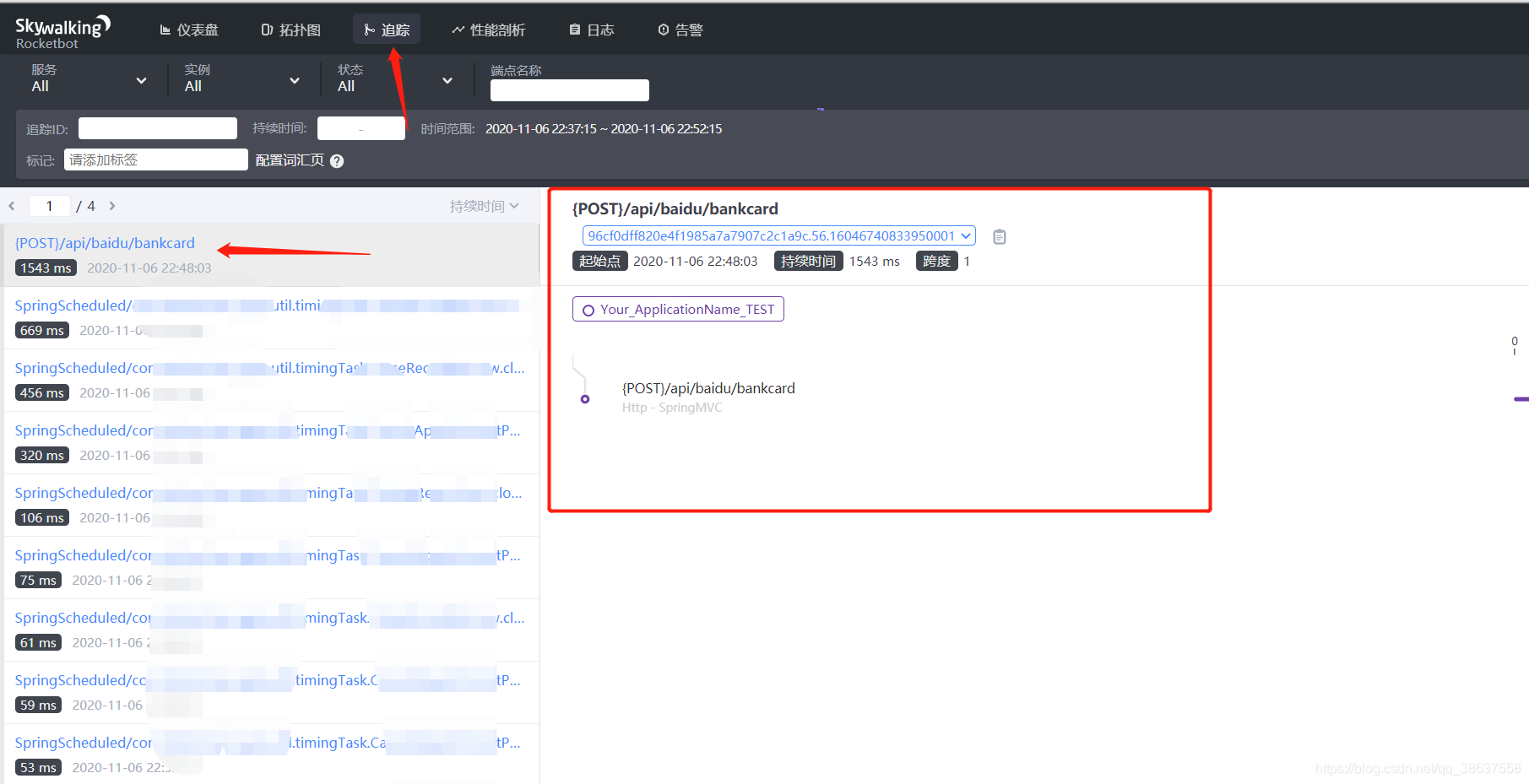Screen dimensions: 1529x784
Task: Expand the 状态 status dropdown
Action: pos(395,78)
